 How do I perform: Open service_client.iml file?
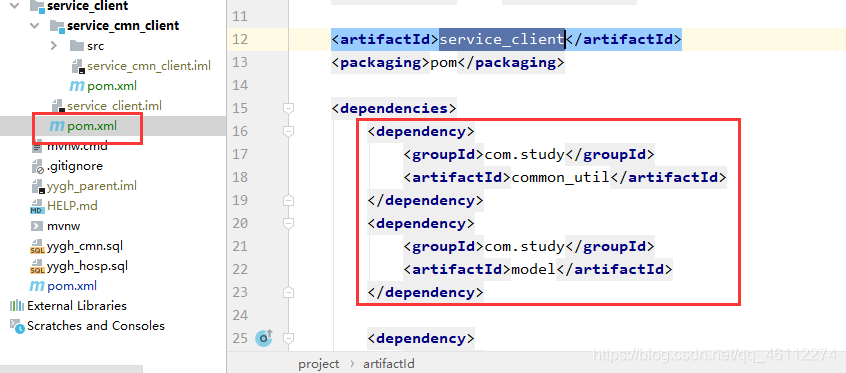114,106
